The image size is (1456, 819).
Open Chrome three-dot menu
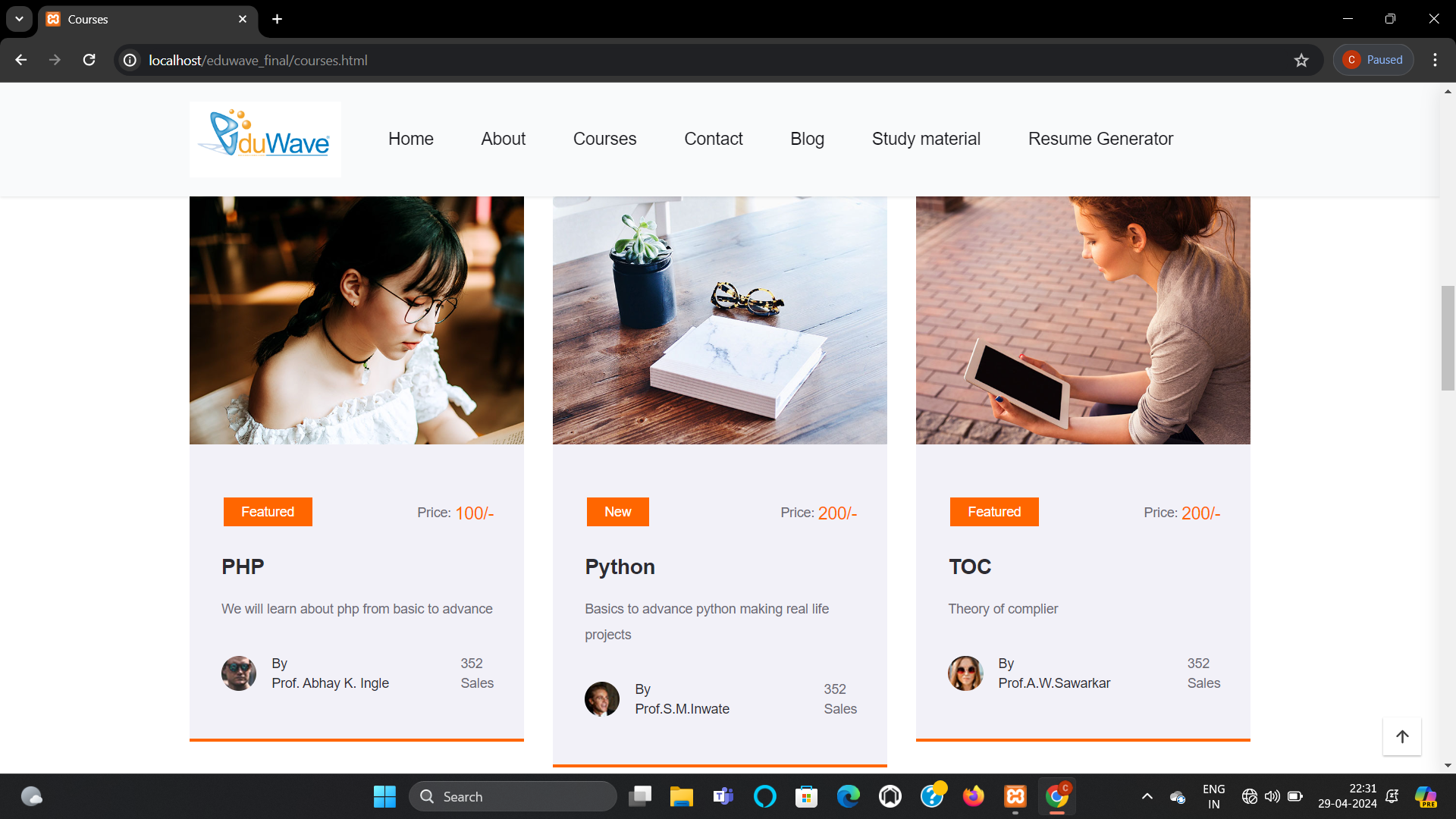point(1435,60)
